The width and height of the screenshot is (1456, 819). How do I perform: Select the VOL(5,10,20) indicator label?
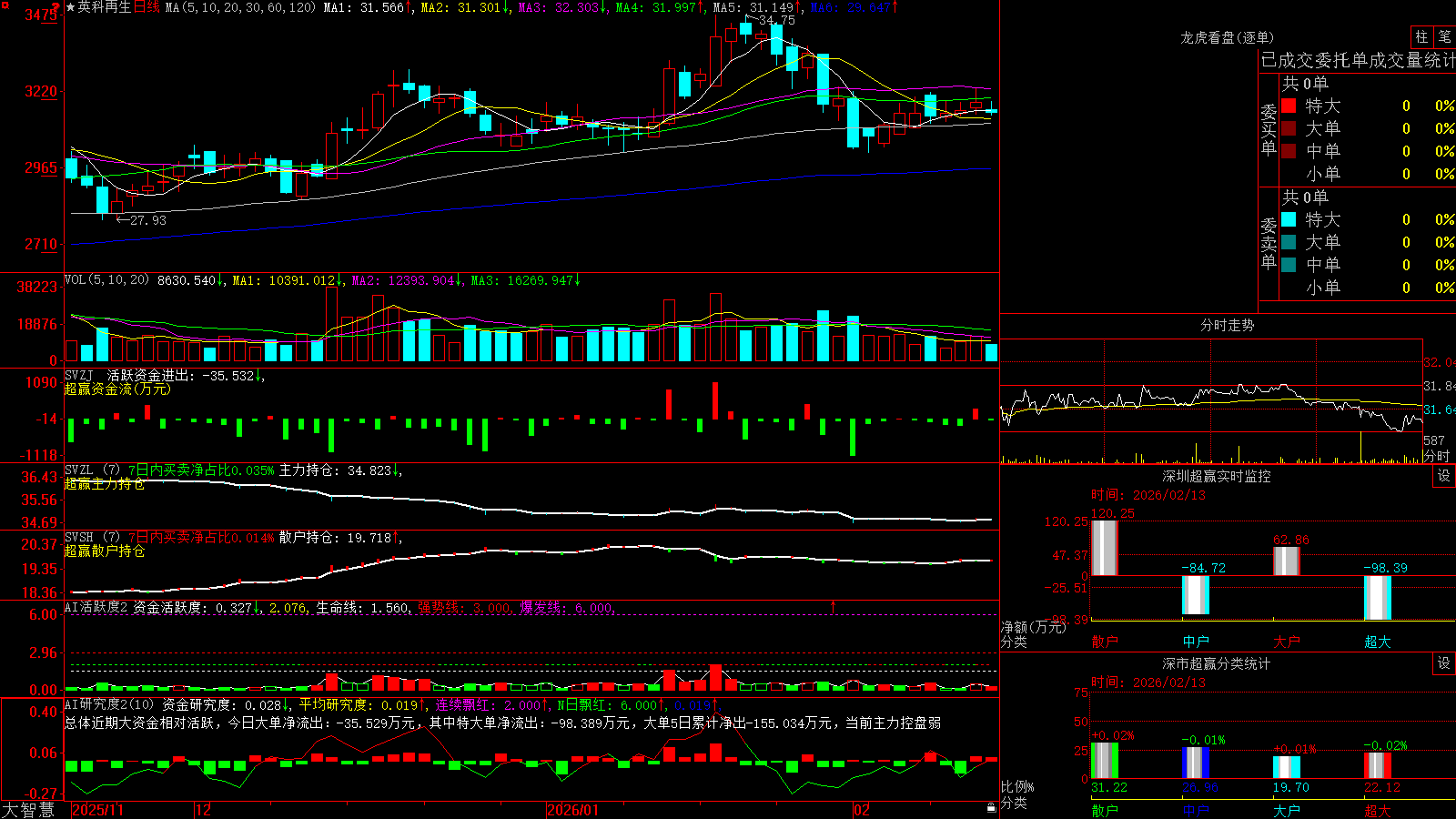(107, 280)
